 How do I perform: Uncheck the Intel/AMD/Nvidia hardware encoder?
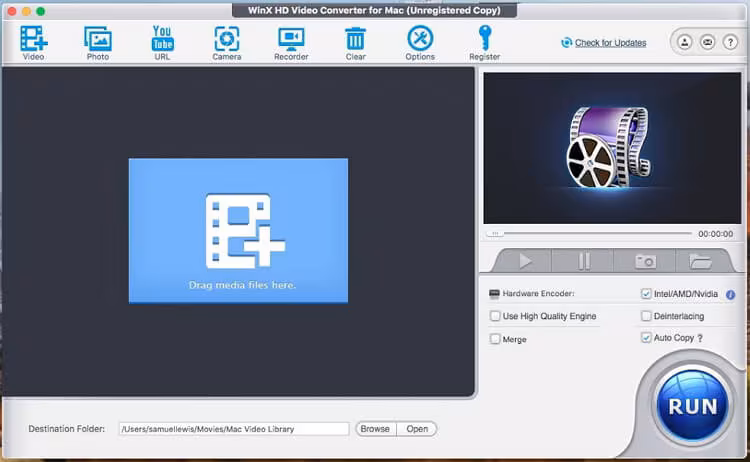pos(646,294)
